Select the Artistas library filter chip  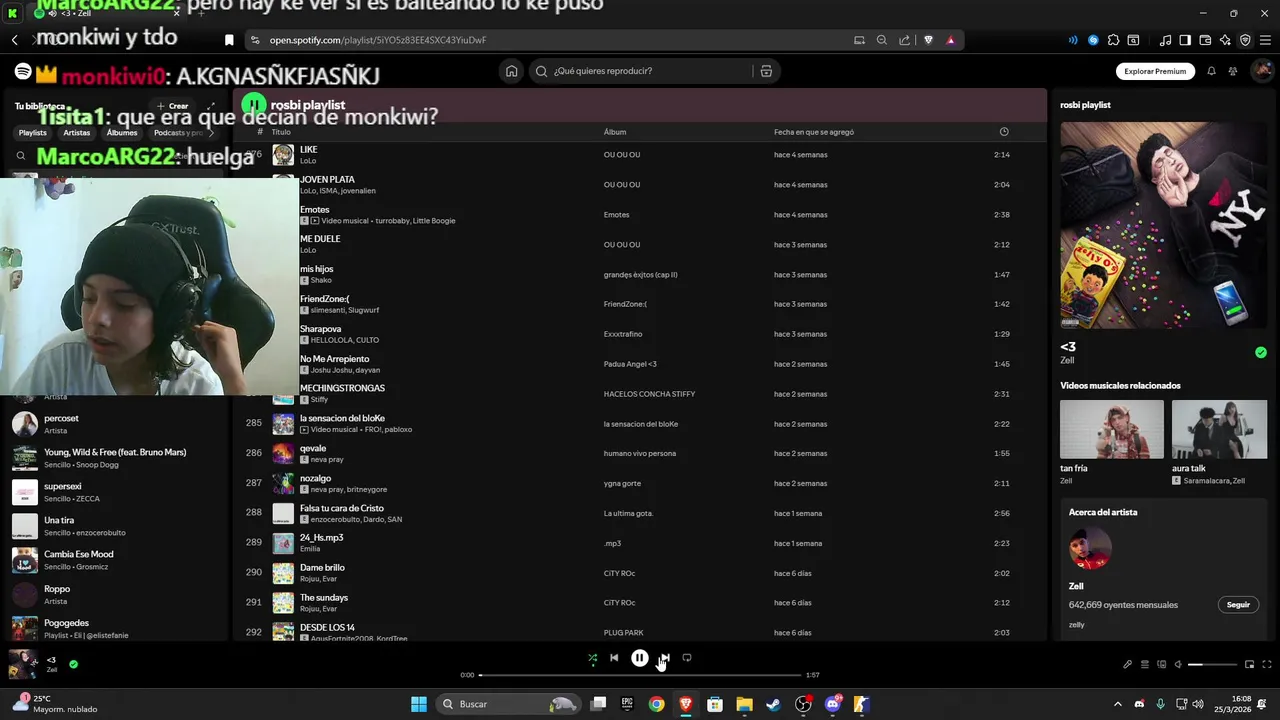pos(77,133)
